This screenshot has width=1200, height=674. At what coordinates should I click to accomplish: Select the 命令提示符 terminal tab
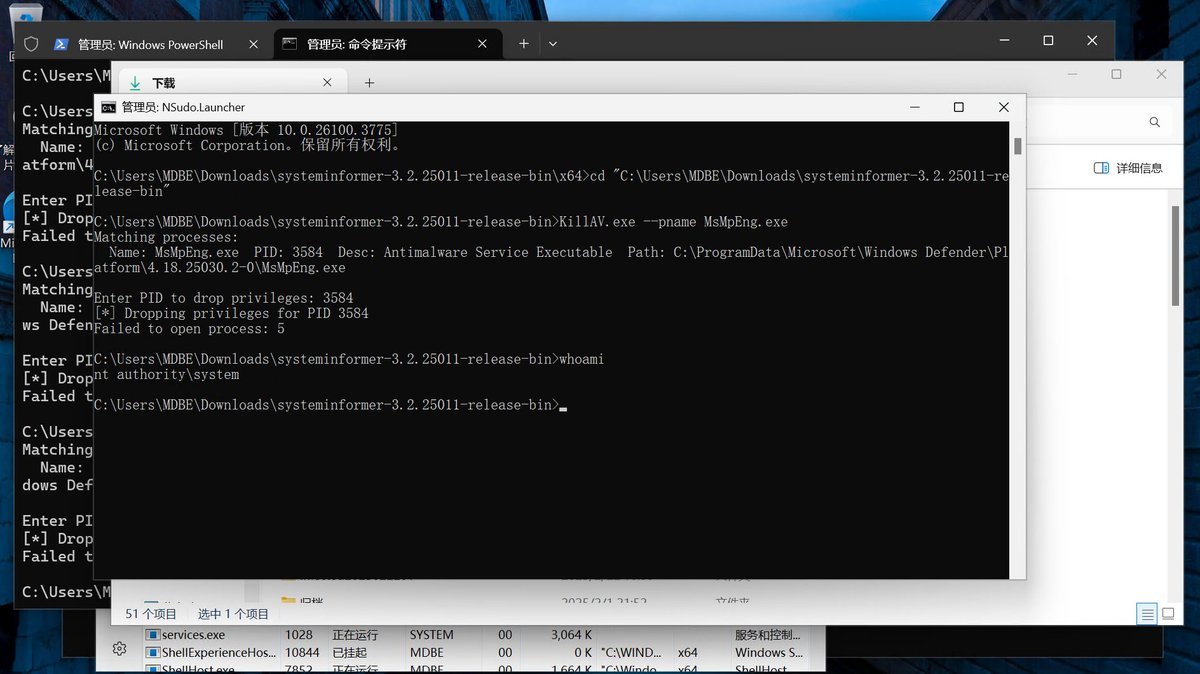point(387,44)
